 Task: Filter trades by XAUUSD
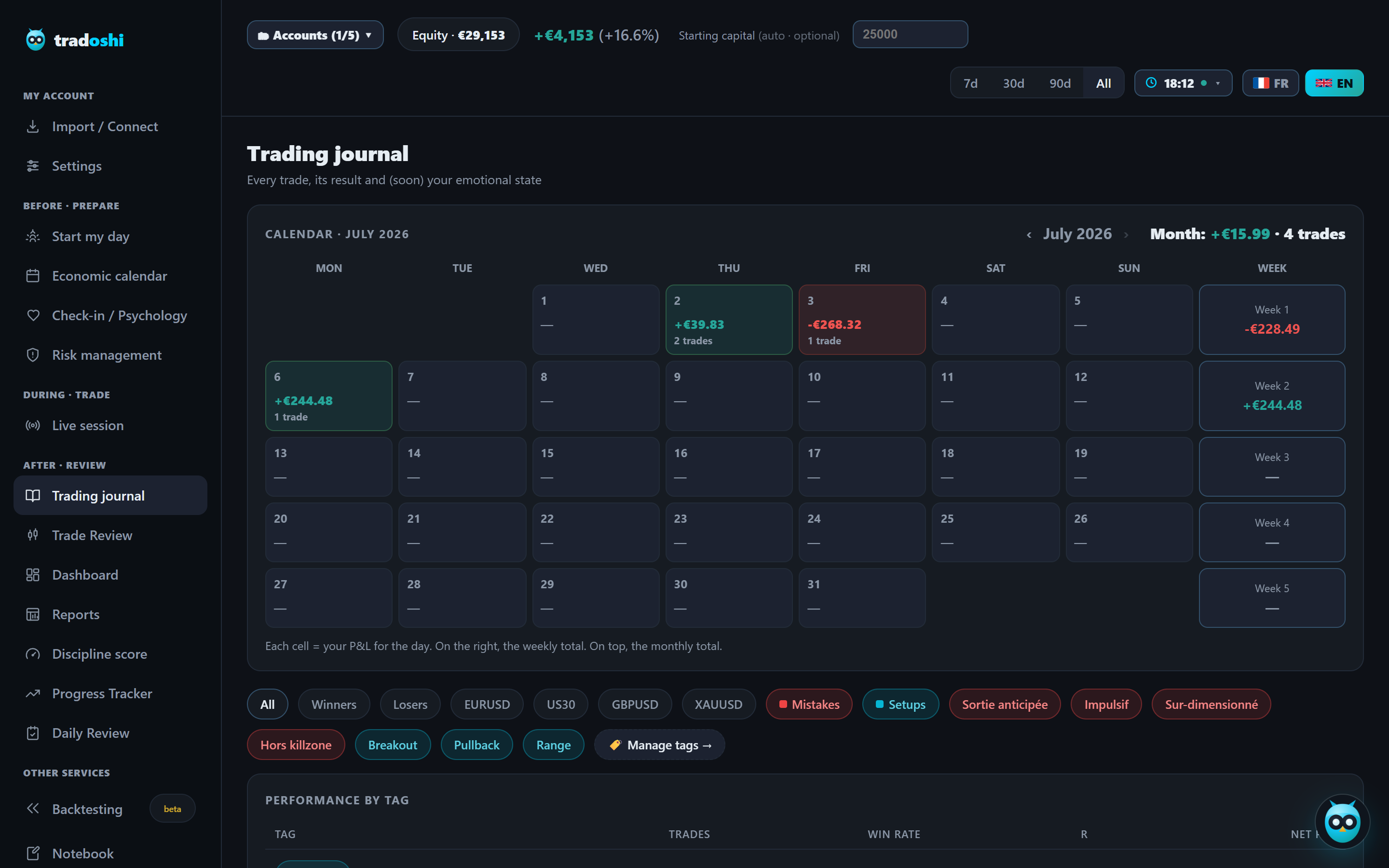coord(719,704)
